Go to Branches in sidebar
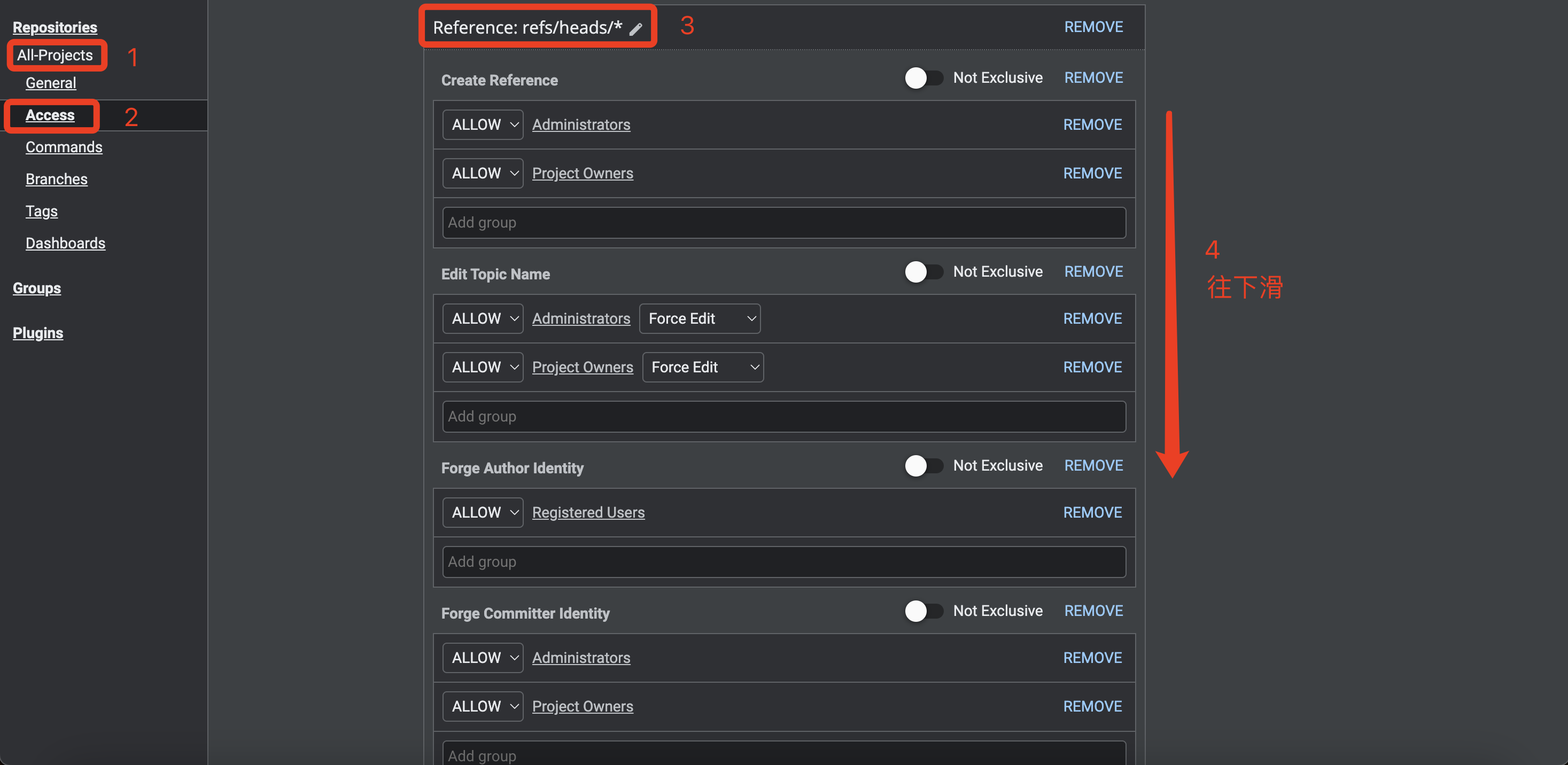The image size is (1568, 765). coord(57,179)
